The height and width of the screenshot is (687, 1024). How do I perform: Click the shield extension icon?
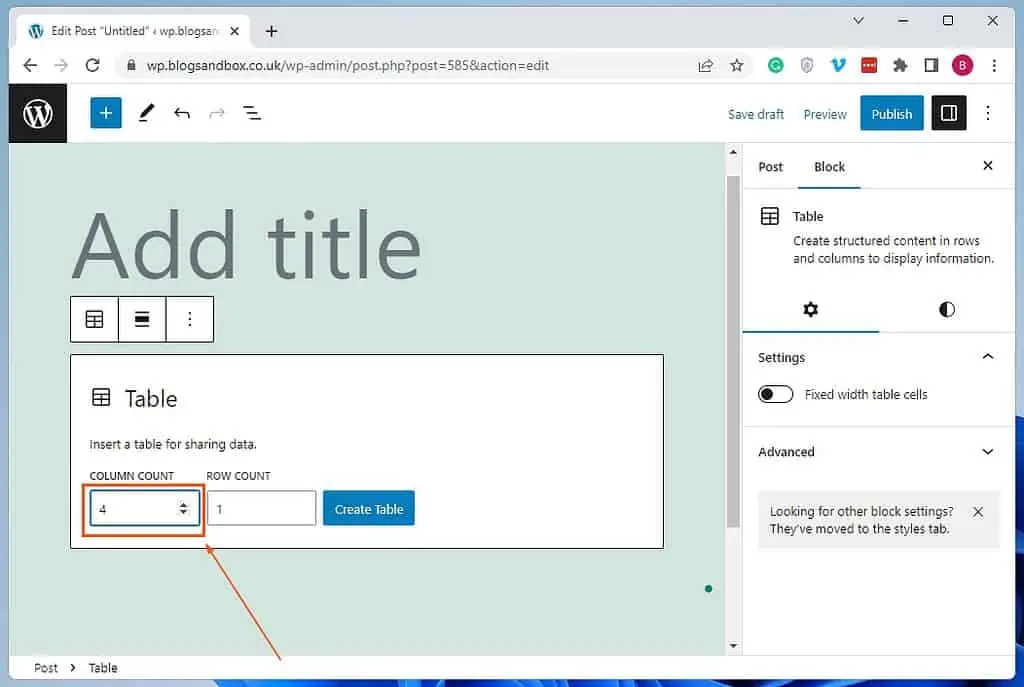pos(807,65)
